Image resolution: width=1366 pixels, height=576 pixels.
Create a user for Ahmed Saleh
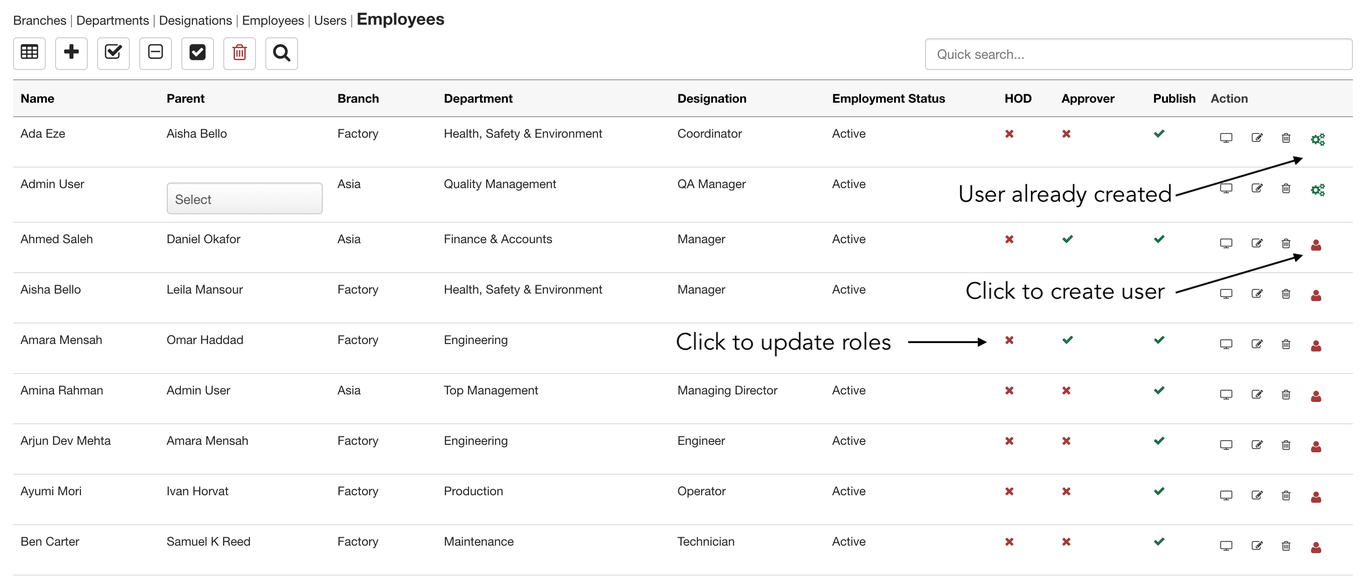pos(1316,245)
